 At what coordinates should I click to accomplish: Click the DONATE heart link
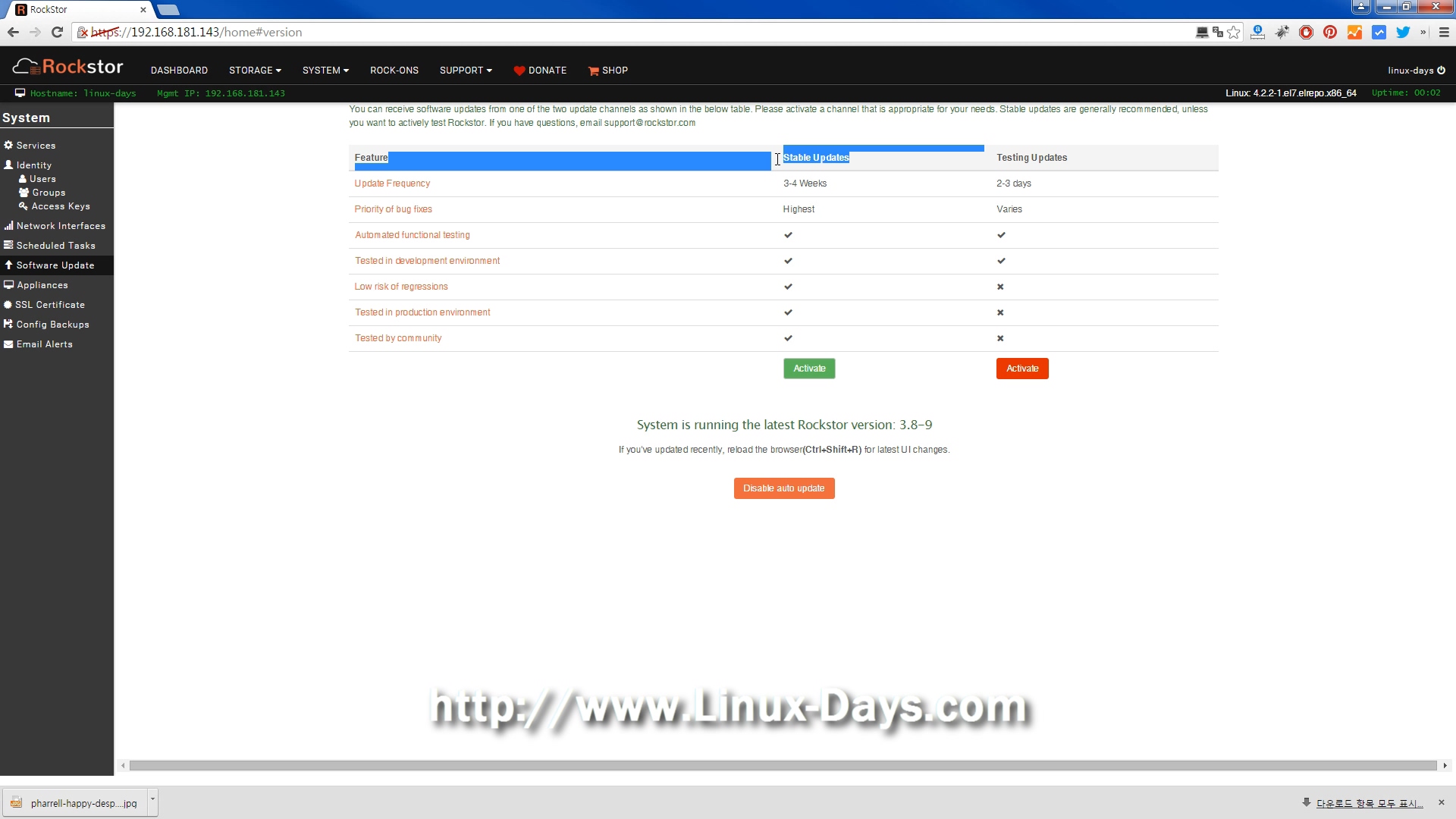point(540,71)
